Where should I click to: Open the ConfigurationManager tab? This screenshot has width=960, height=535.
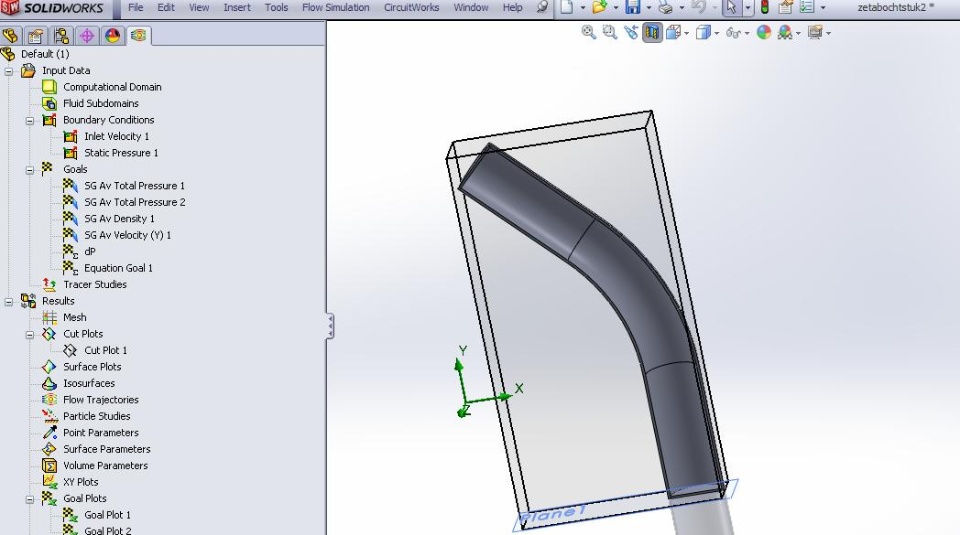[x=61, y=36]
